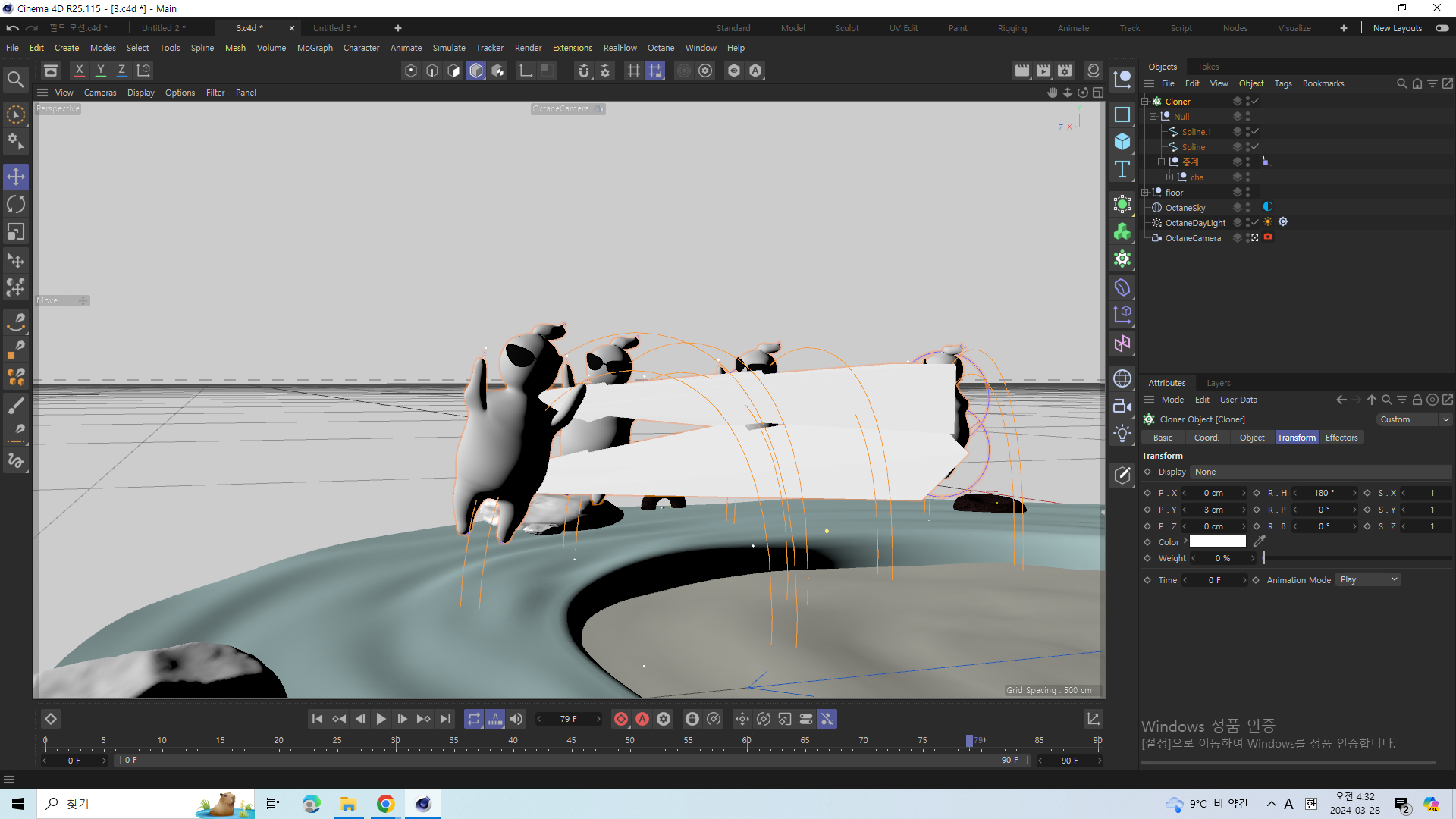Switch to the Effectors tab
1456x819 pixels.
[1341, 438]
